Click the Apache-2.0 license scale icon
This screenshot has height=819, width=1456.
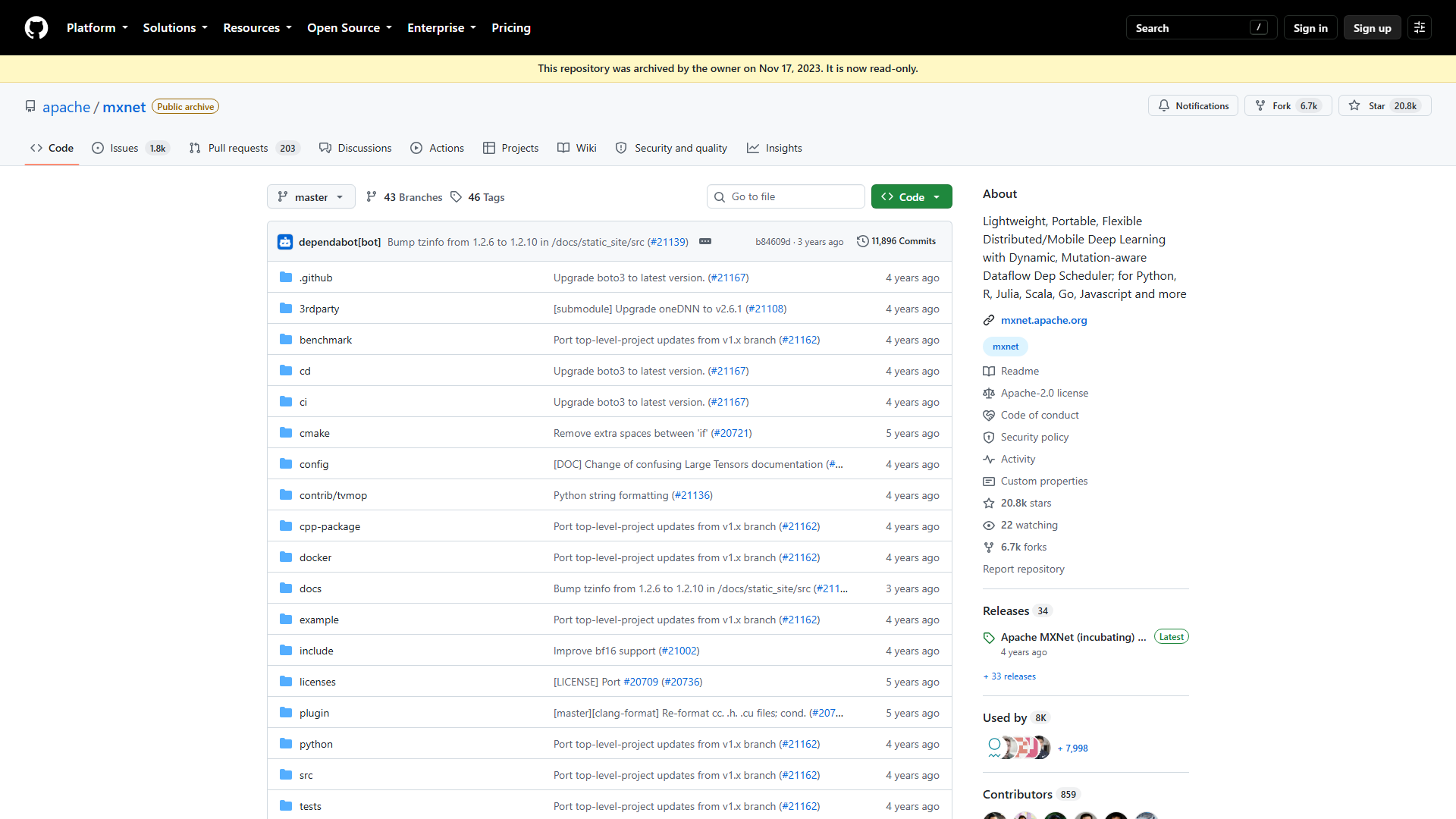click(x=989, y=394)
